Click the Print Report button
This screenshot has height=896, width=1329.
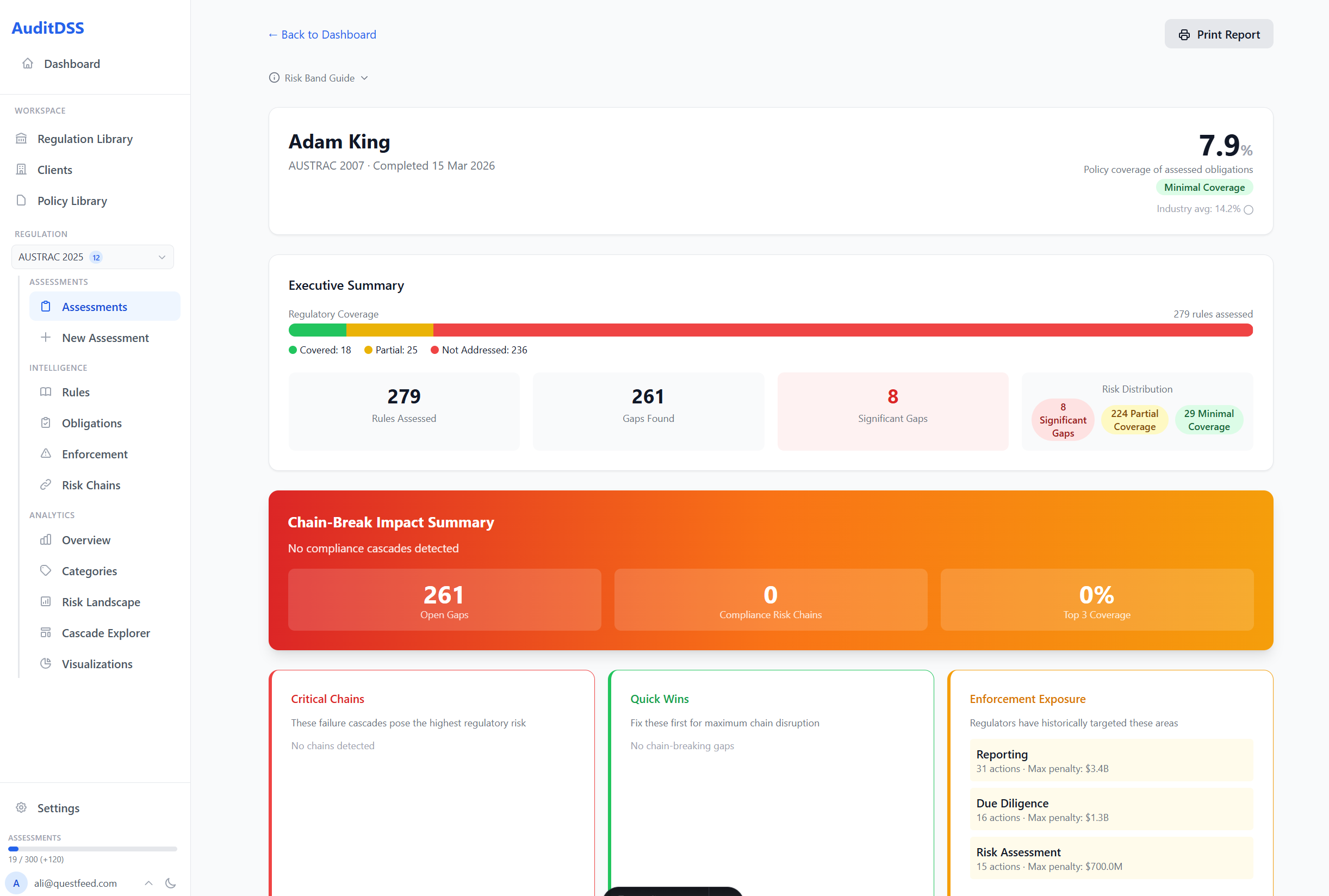1218,34
